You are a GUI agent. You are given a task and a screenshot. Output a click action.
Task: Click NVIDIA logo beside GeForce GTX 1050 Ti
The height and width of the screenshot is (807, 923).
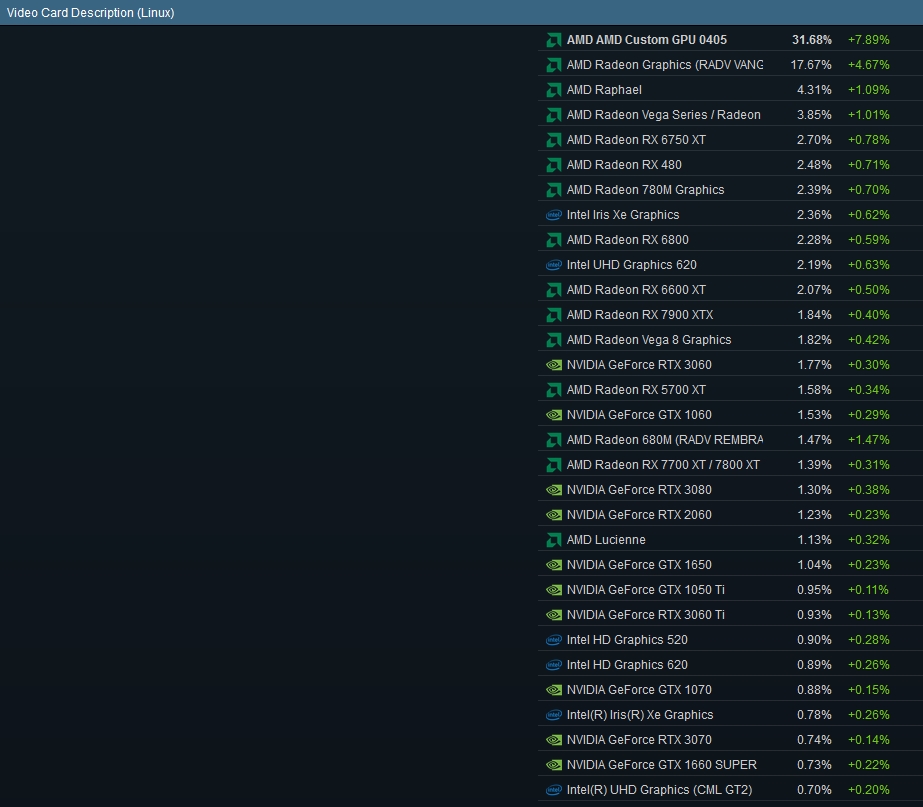click(x=553, y=590)
